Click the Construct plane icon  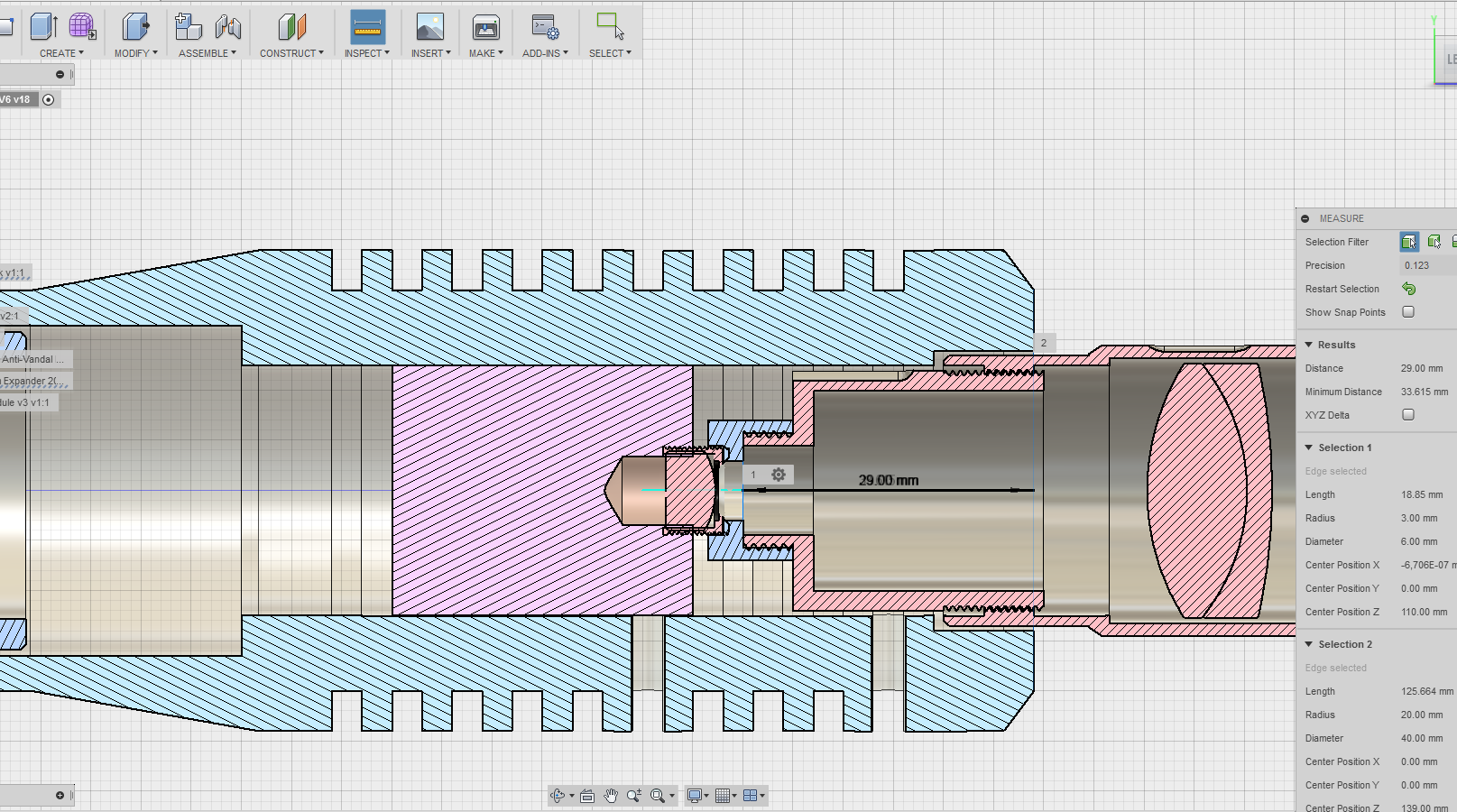291,26
